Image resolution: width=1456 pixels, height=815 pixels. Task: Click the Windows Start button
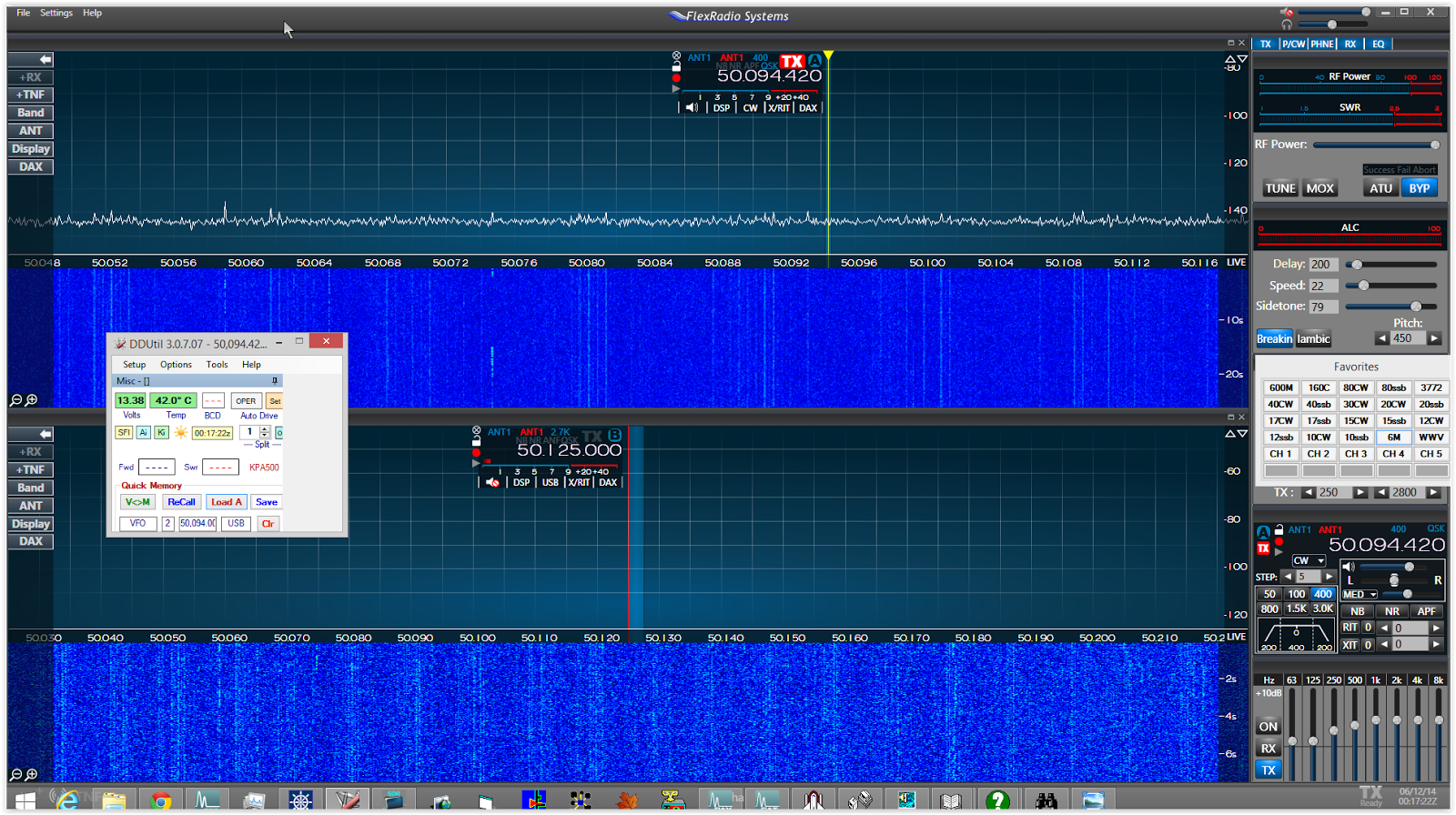point(25,800)
